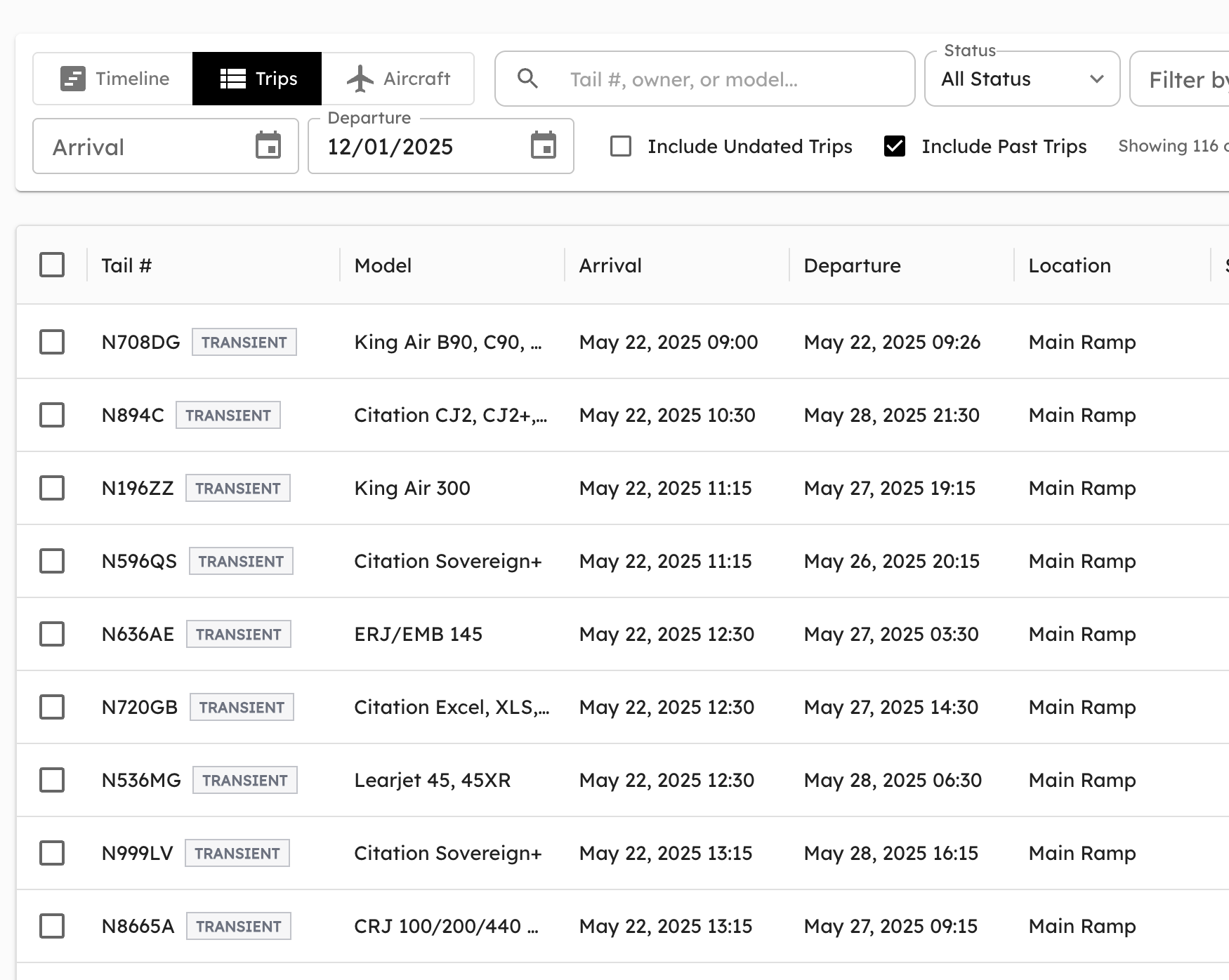1229x980 pixels.
Task: Select the N8665A row checkbox
Action: tap(52, 926)
